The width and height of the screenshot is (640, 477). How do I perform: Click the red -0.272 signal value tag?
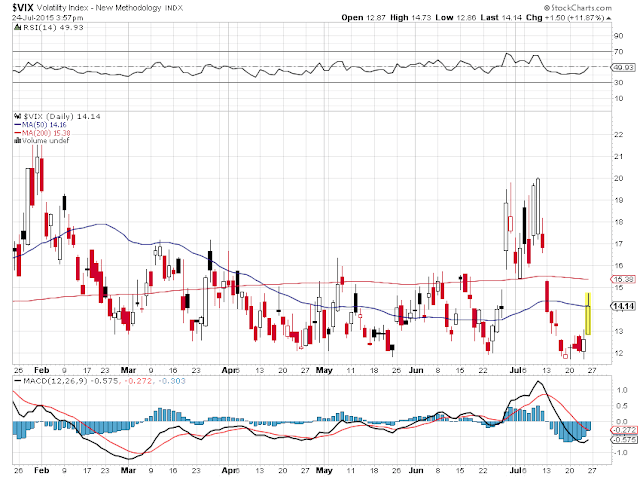(x=623, y=430)
